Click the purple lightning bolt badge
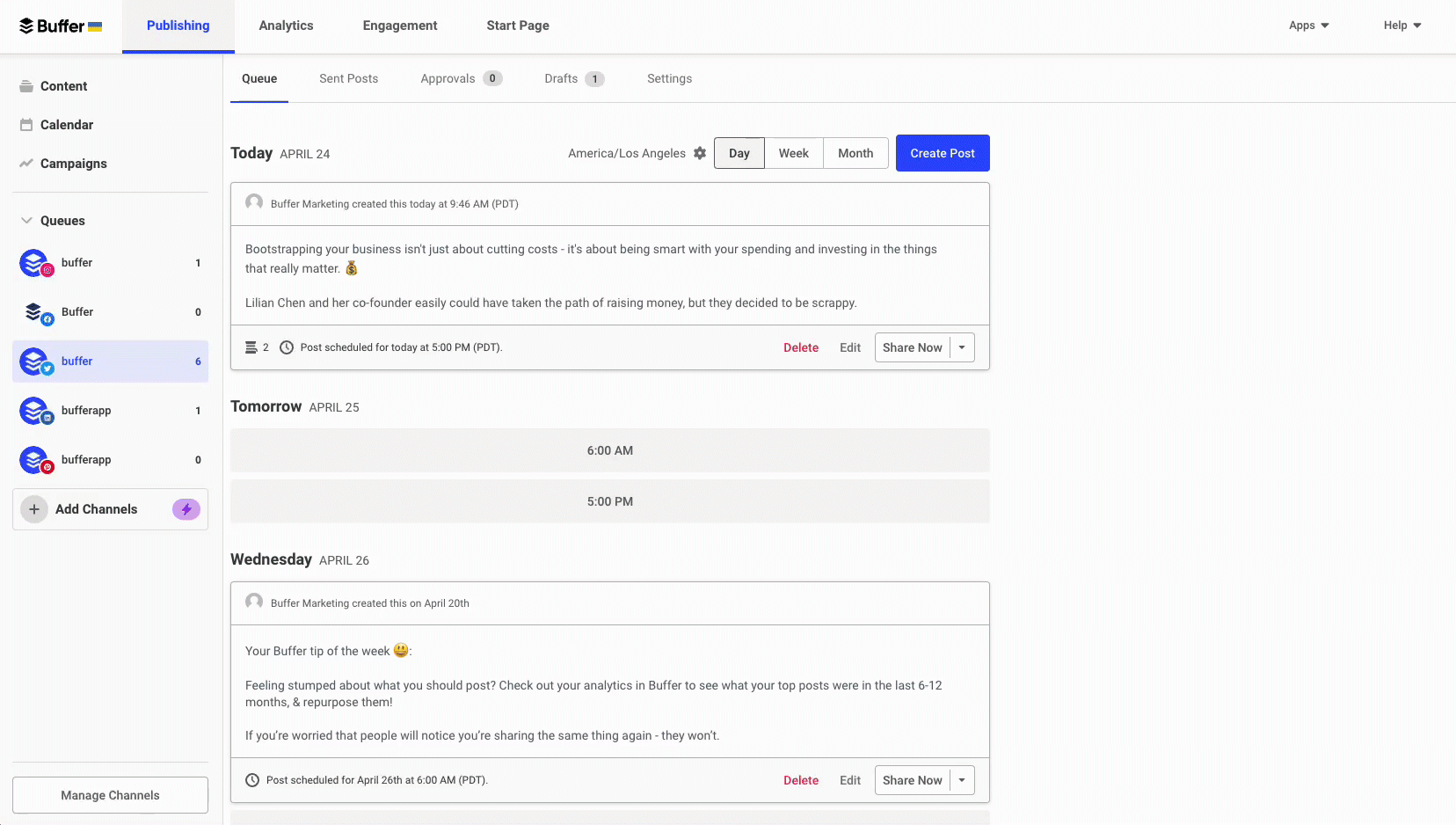 [186, 509]
